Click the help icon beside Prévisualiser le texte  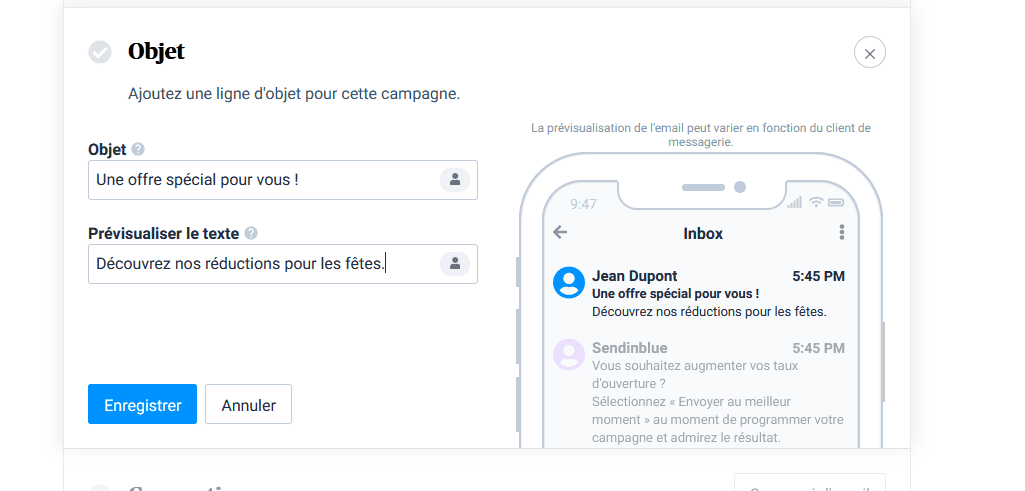point(251,233)
